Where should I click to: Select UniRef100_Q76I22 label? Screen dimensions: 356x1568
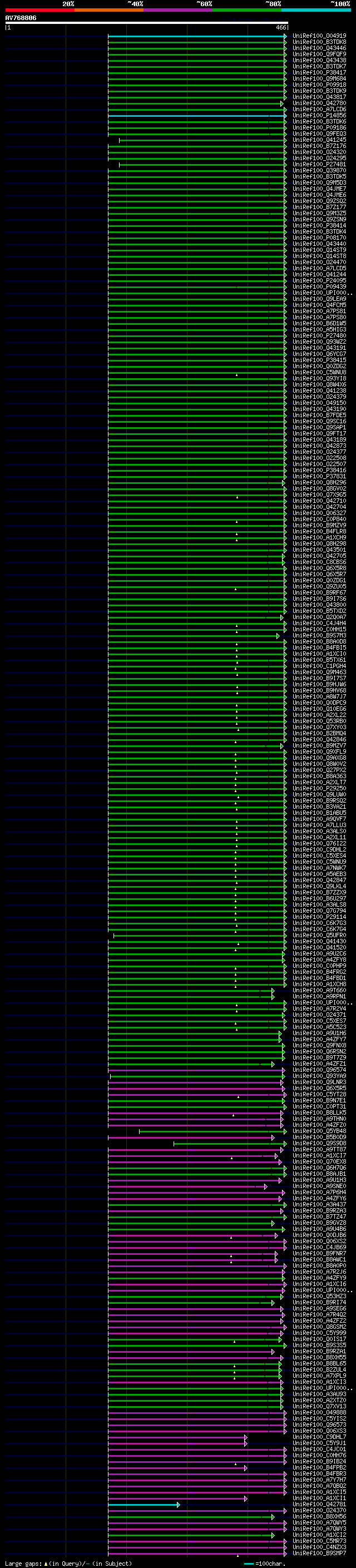point(319,844)
